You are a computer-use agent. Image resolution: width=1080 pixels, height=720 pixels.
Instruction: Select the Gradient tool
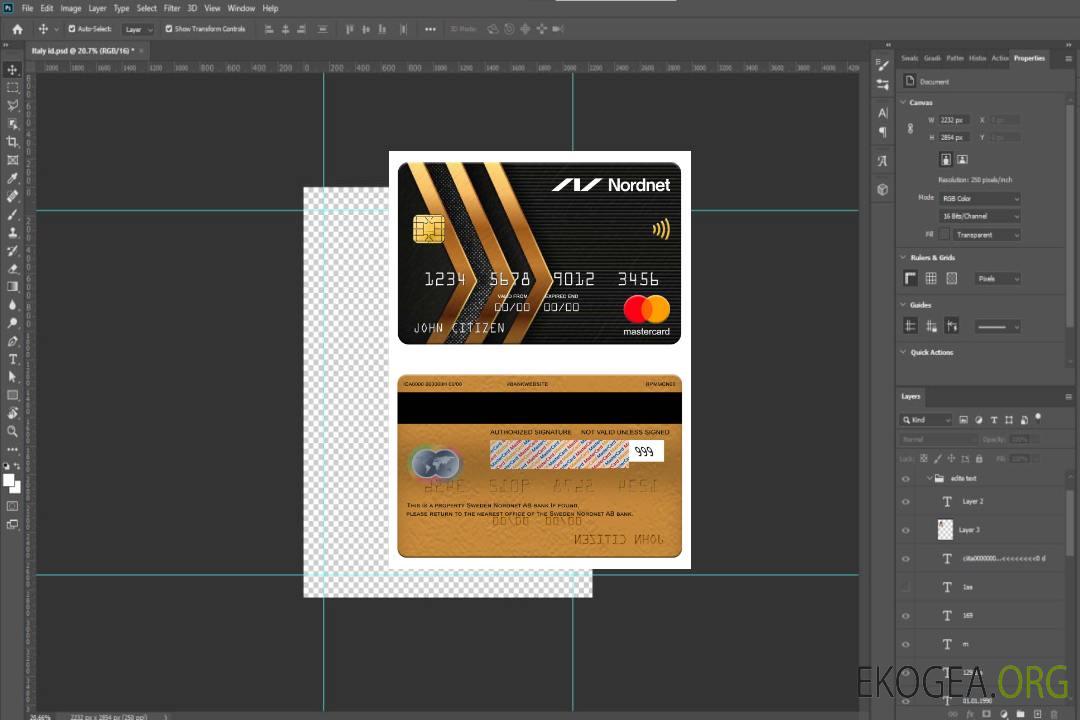(x=12, y=287)
